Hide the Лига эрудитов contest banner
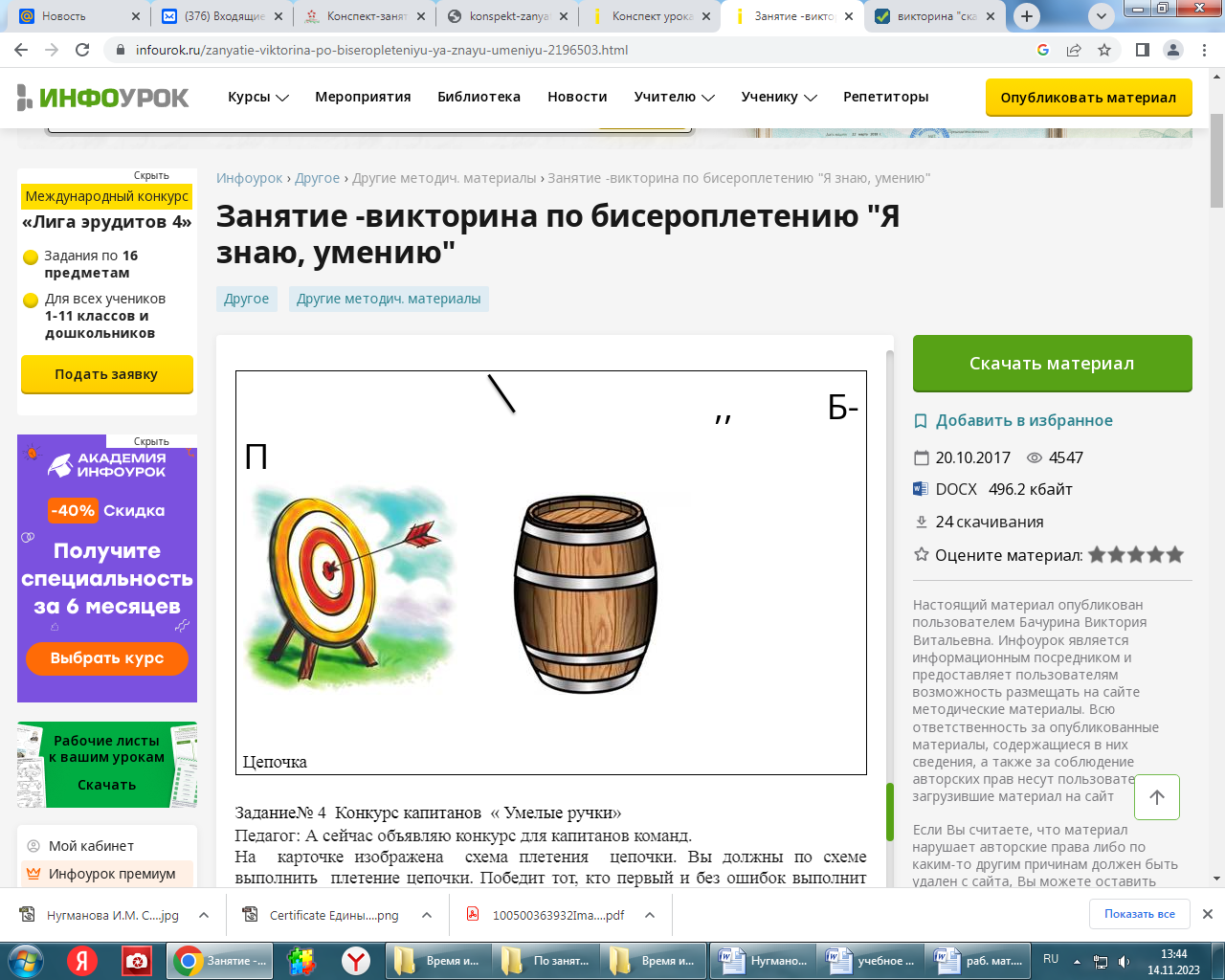 (151, 175)
